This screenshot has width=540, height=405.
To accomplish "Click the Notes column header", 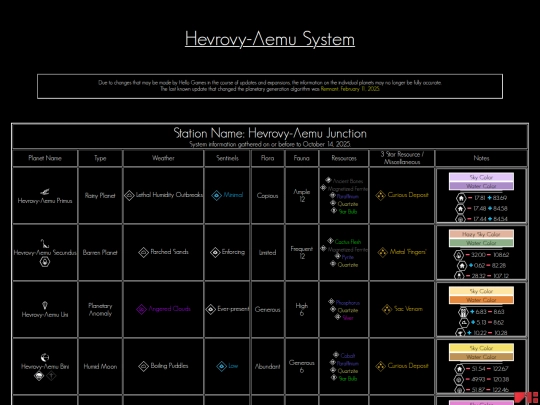I will [x=481, y=158].
